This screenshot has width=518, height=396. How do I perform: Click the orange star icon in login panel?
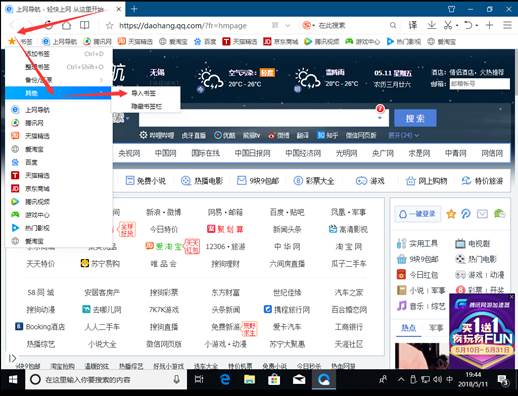451,214
